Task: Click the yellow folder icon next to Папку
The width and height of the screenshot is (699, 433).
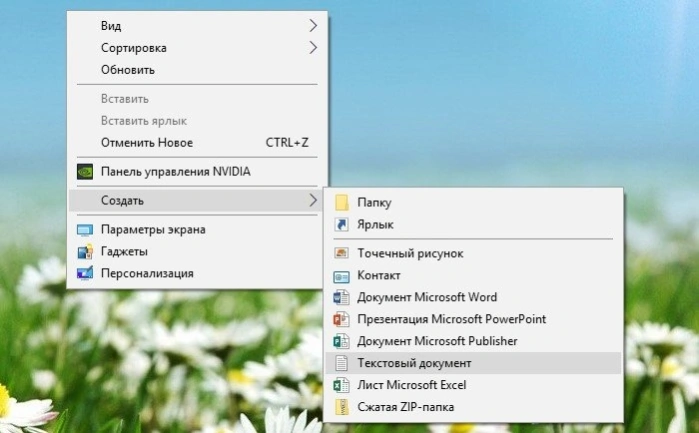Action: 342,202
